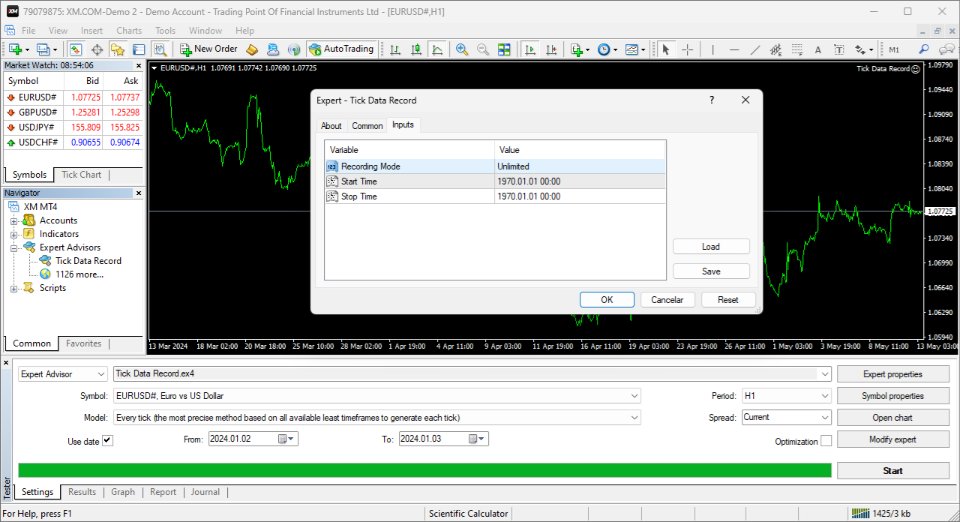Open the Tick Chart tab

[81, 174]
